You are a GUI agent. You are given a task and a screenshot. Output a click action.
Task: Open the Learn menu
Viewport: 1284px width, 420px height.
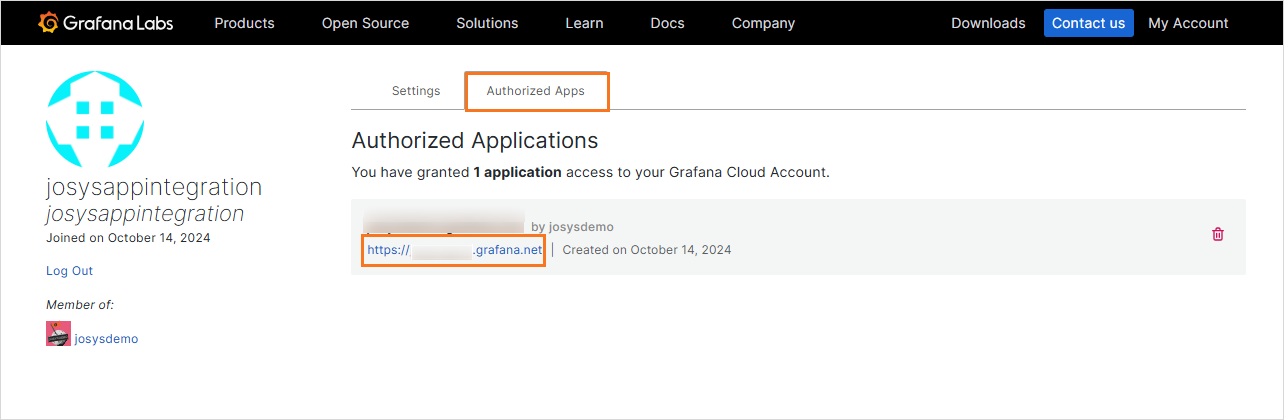click(584, 23)
